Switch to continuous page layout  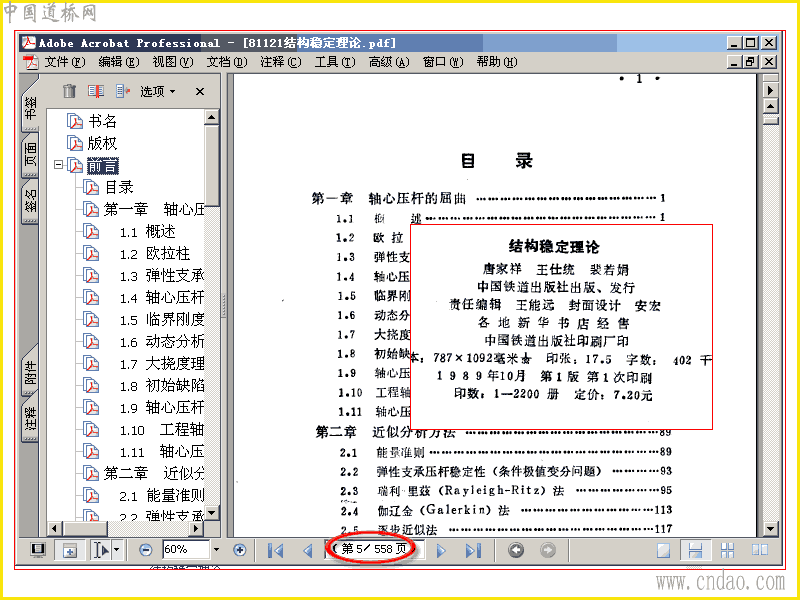(695, 551)
